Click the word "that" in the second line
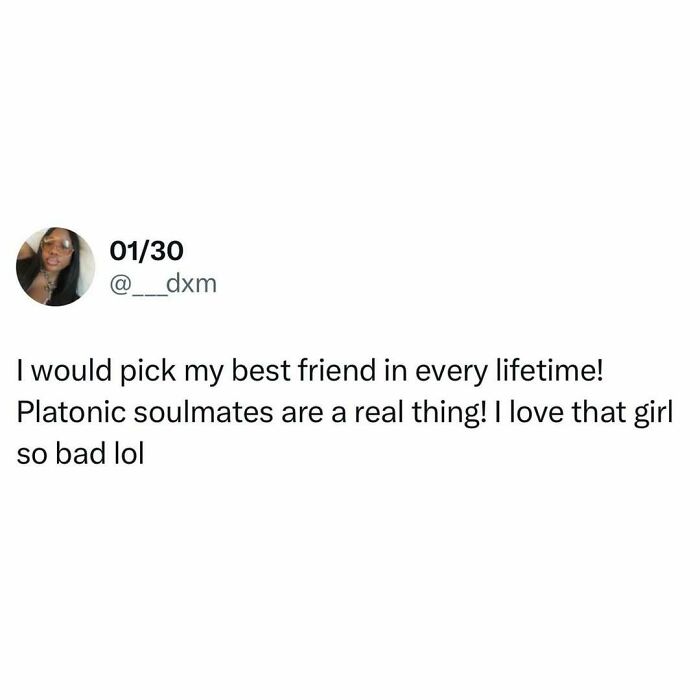 [x=599, y=412]
